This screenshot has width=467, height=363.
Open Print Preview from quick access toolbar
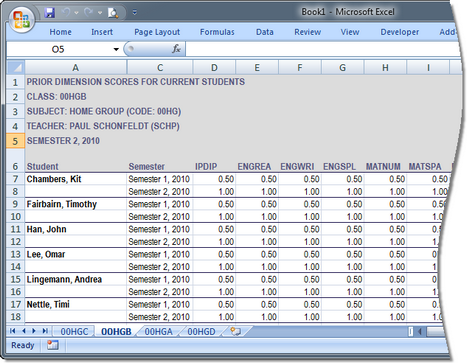[x=113, y=13]
